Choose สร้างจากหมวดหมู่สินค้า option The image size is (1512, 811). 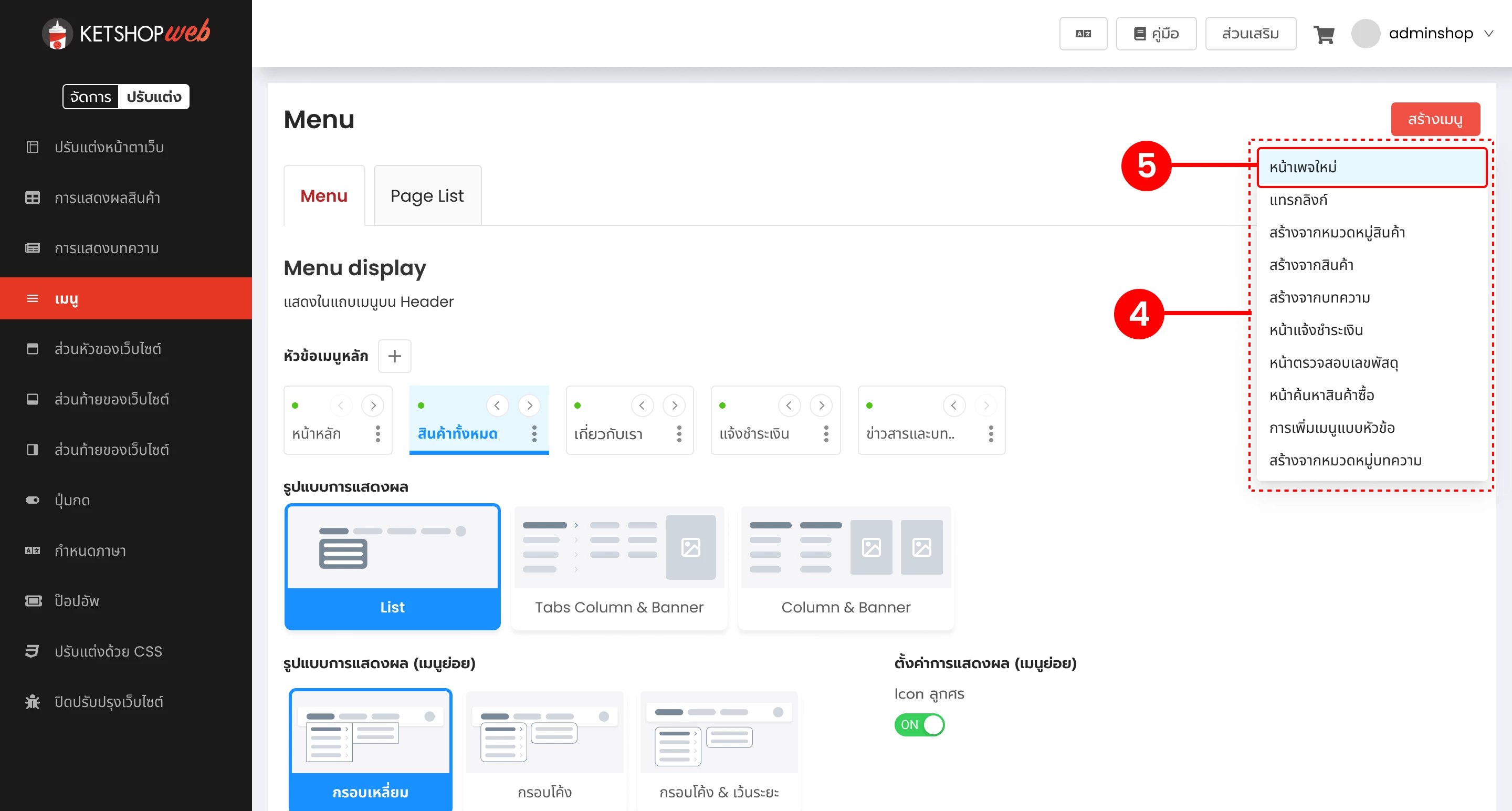pos(1372,233)
